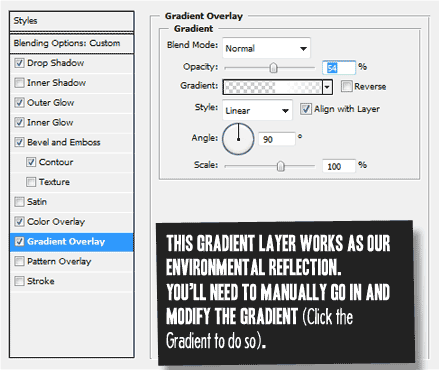Click the Scale slider handle
The image size is (439, 370).
[281, 166]
